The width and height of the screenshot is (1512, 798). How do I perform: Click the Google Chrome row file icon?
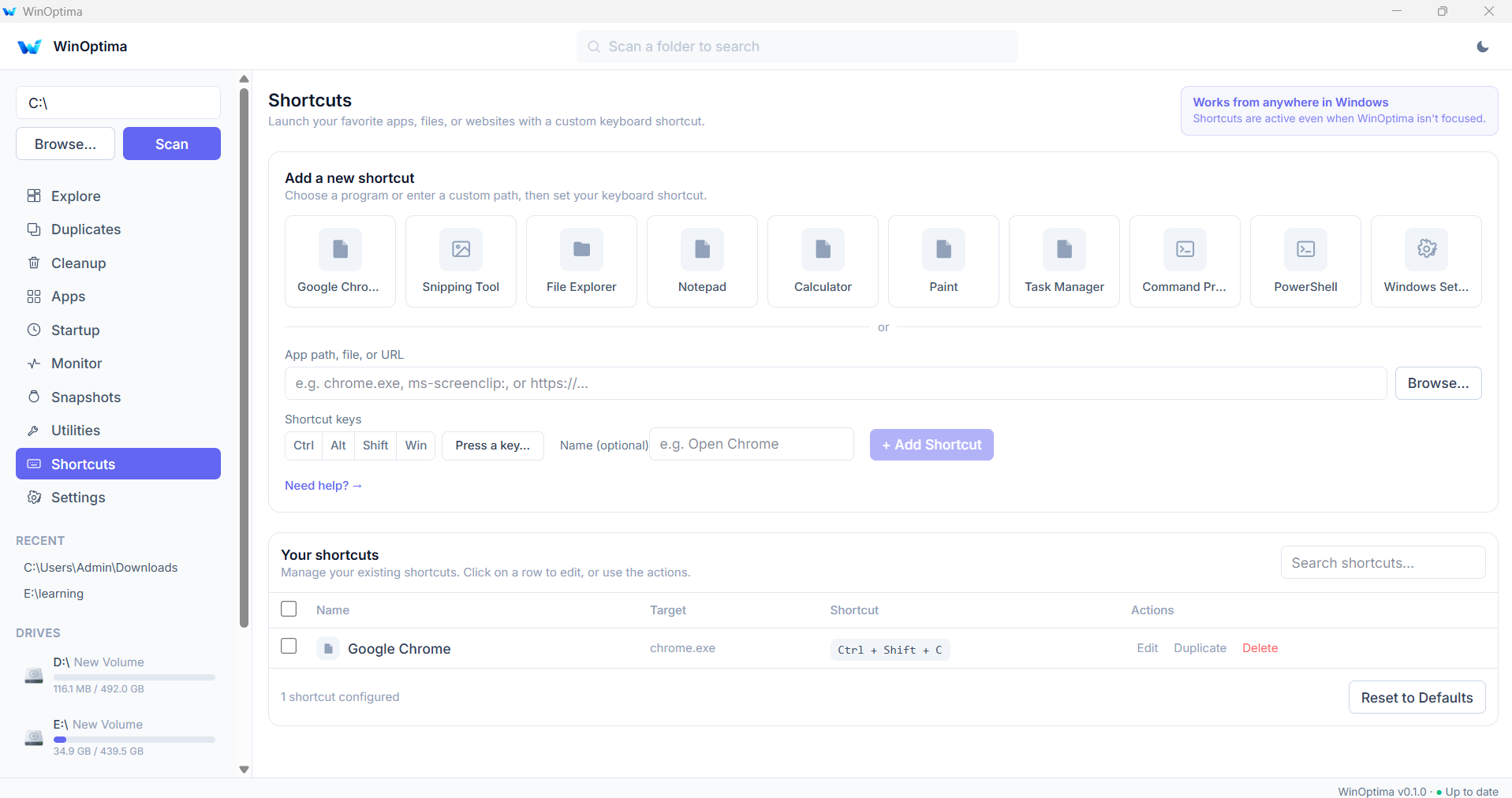click(328, 648)
